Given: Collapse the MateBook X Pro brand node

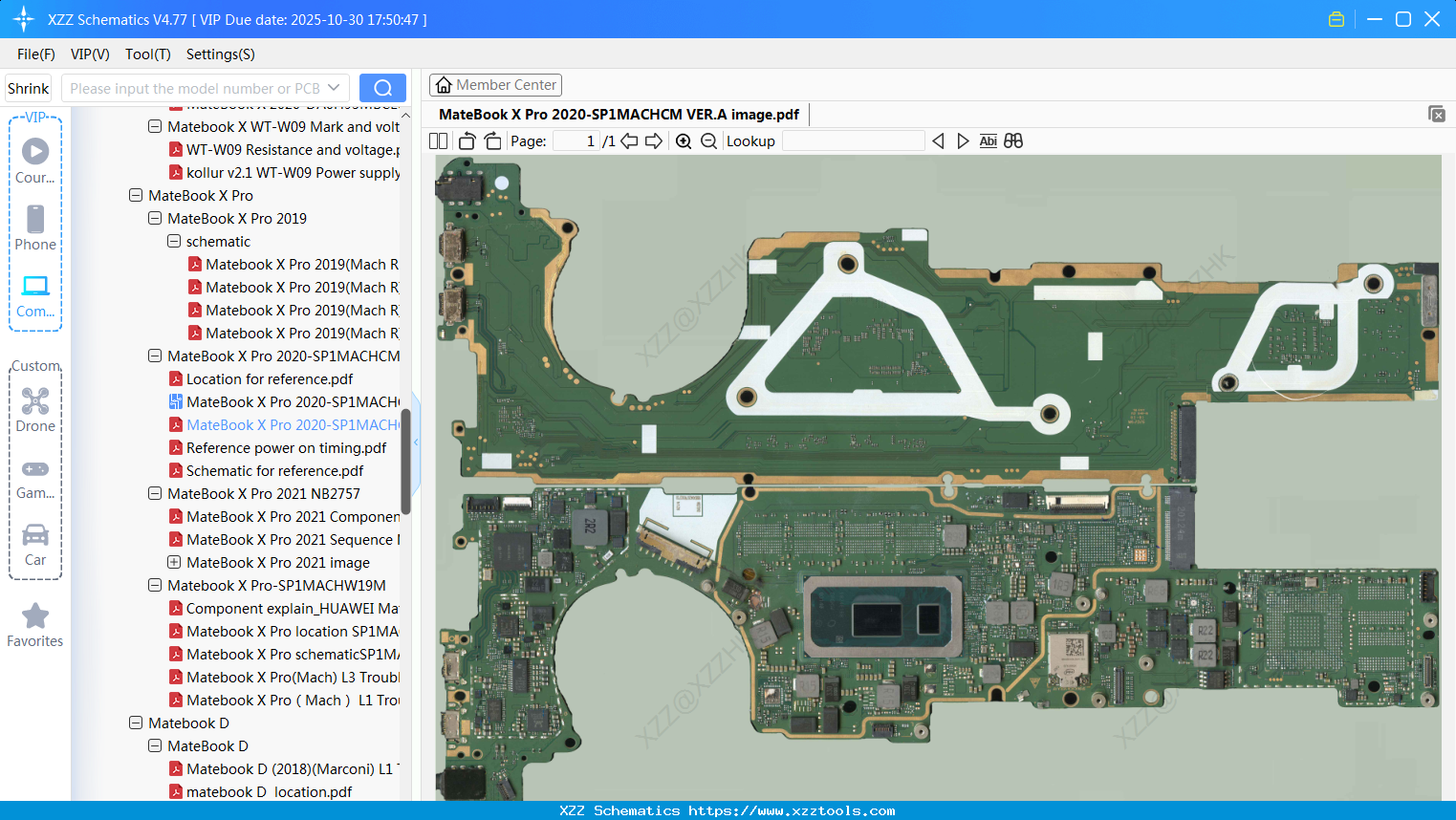Looking at the screenshot, I should click(x=136, y=195).
